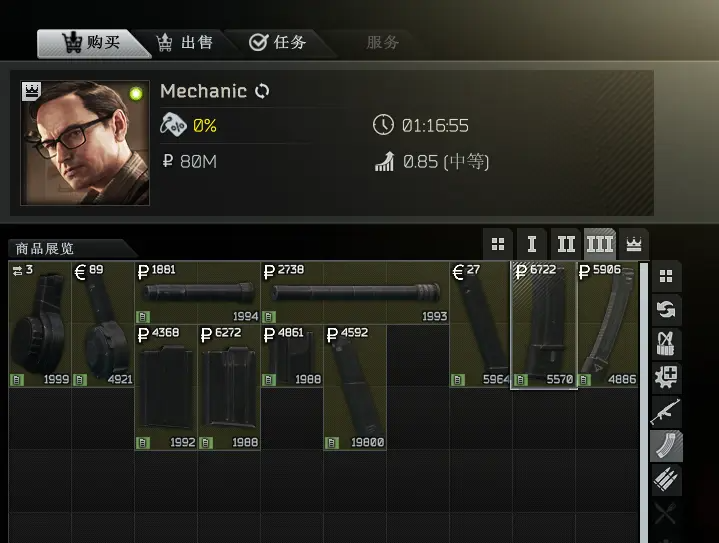Open the melee knives category icon
Viewport: 719px width, 543px height.
pos(666,514)
